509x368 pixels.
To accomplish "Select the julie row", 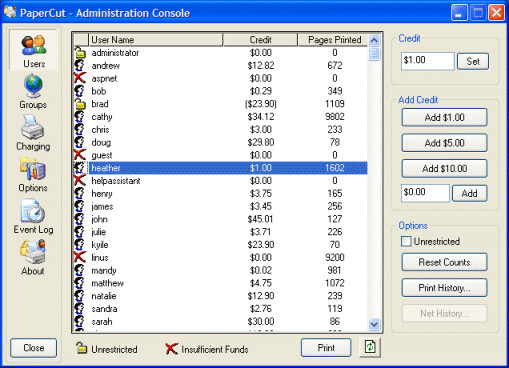I will coord(220,232).
